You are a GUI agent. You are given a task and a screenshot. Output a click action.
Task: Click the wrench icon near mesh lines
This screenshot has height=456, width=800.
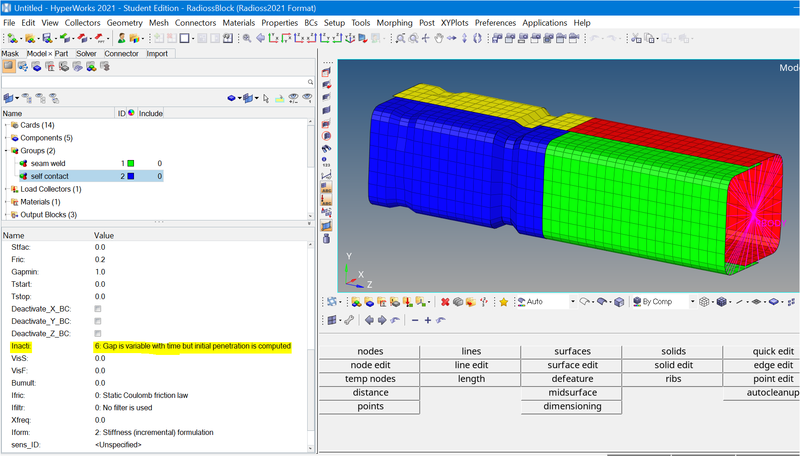pyautogui.click(x=349, y=320)
